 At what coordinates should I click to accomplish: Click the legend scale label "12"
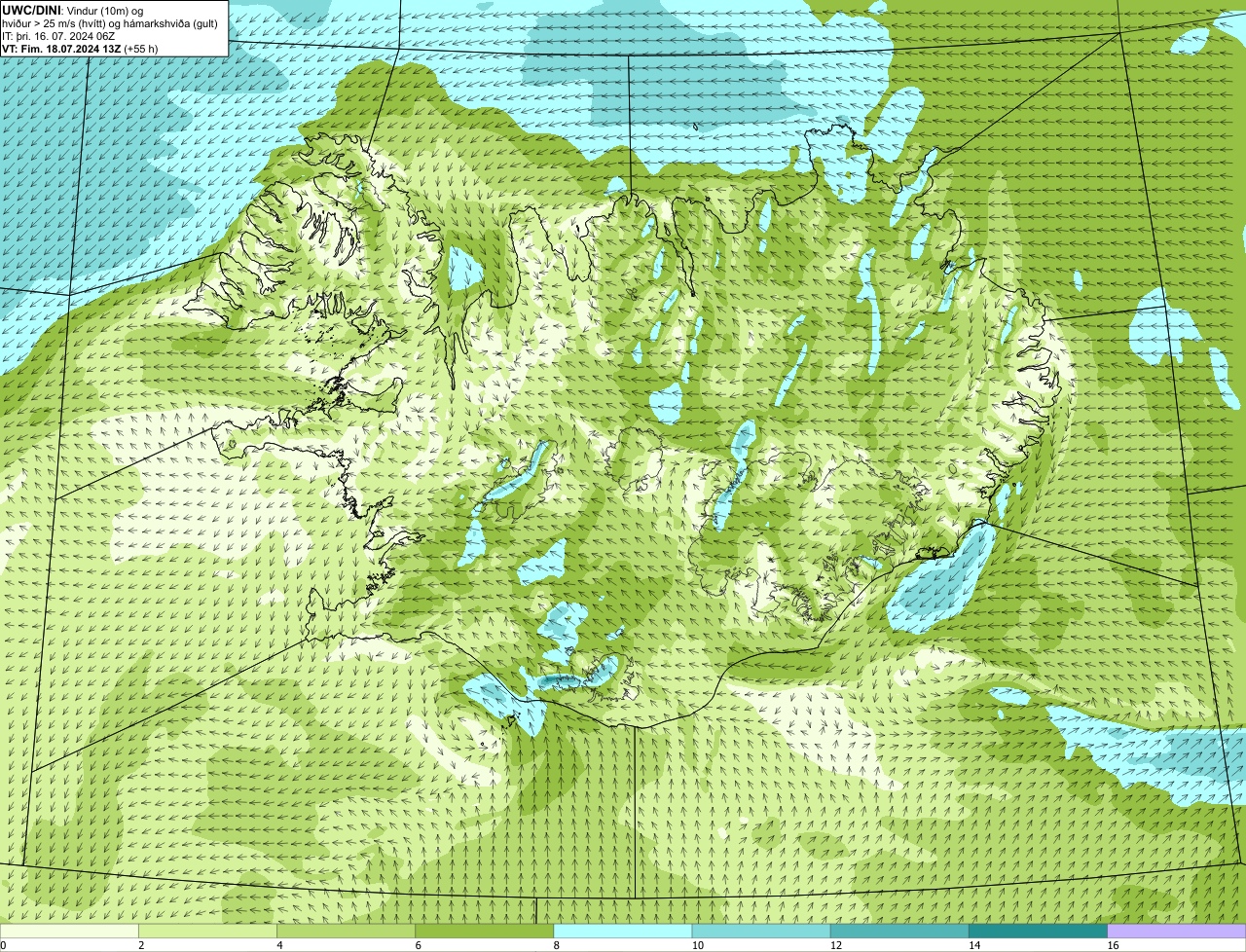pos(835,945)
